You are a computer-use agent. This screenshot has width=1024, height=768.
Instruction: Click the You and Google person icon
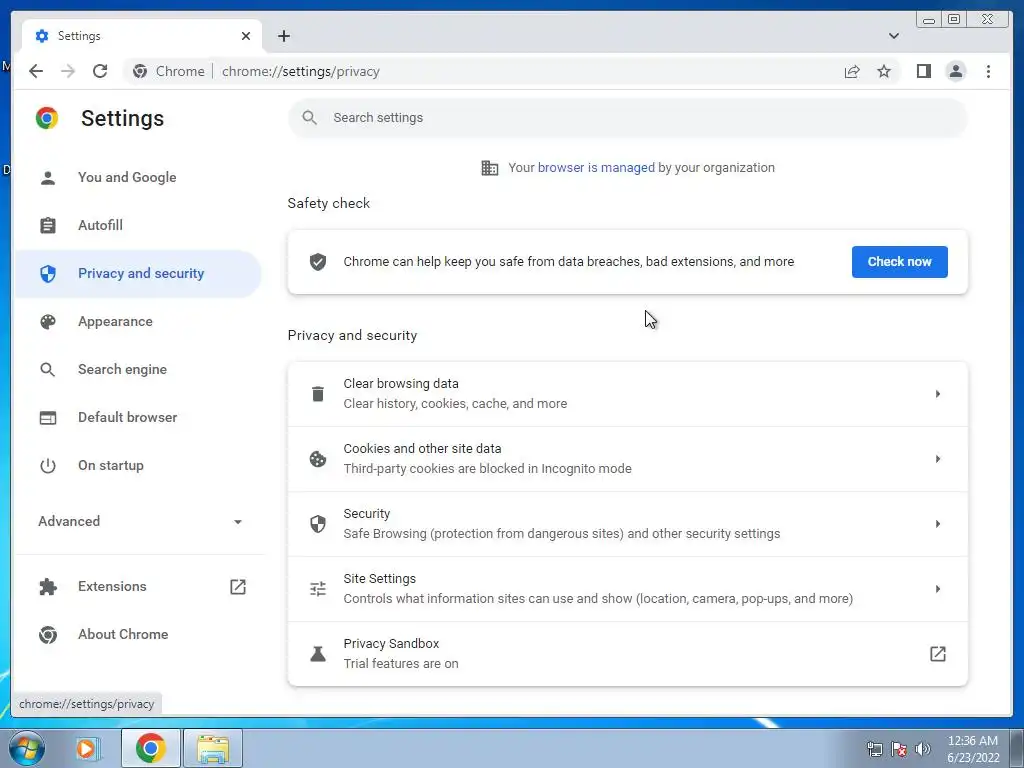(x=48, y=178)
